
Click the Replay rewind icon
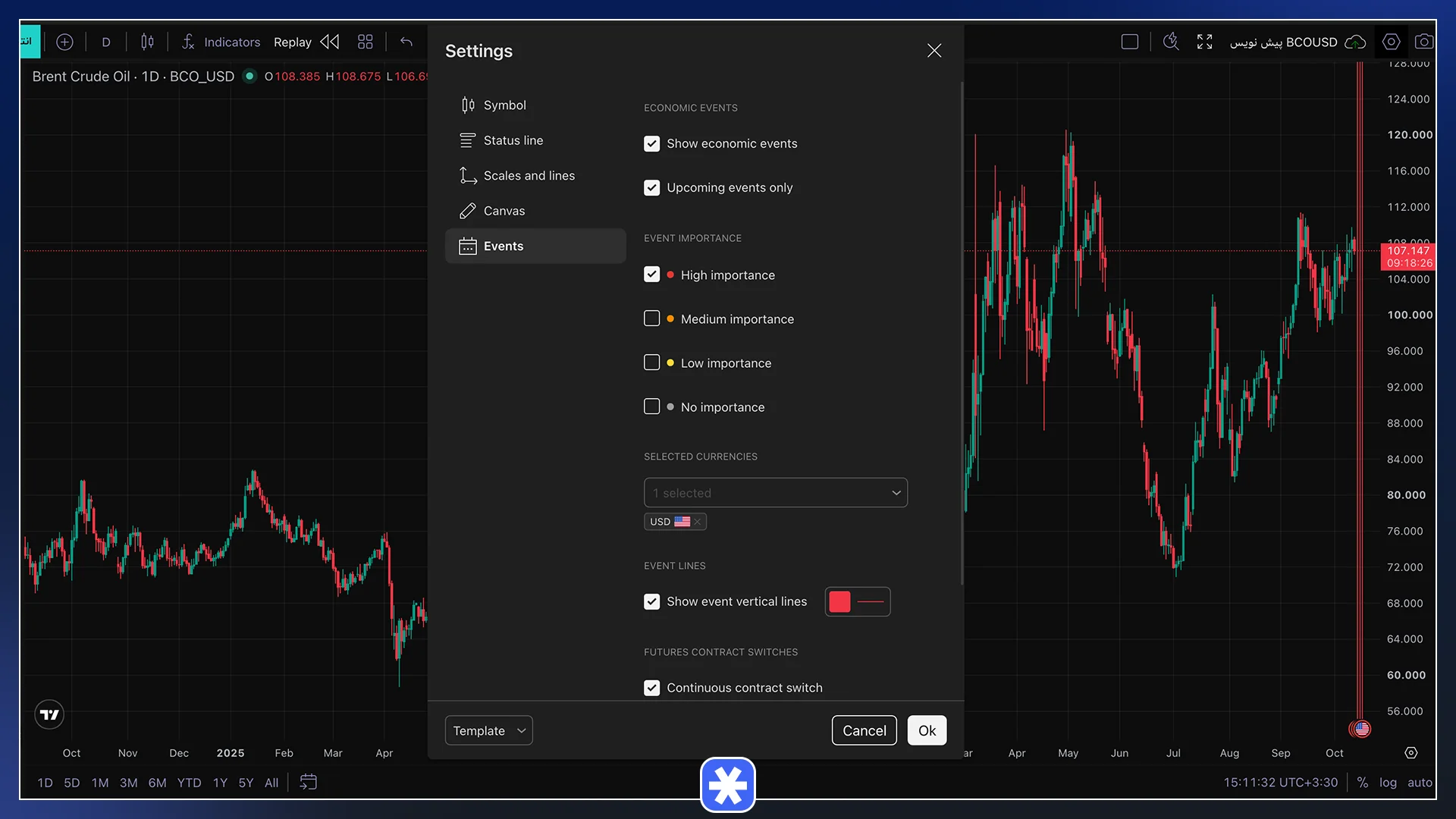(x=330, y=42)
